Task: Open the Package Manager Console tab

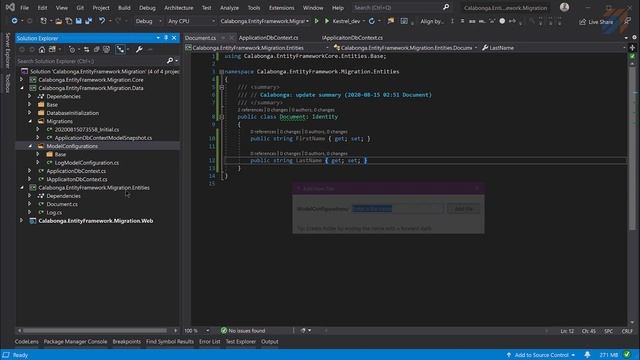Action: click(76, 342)
